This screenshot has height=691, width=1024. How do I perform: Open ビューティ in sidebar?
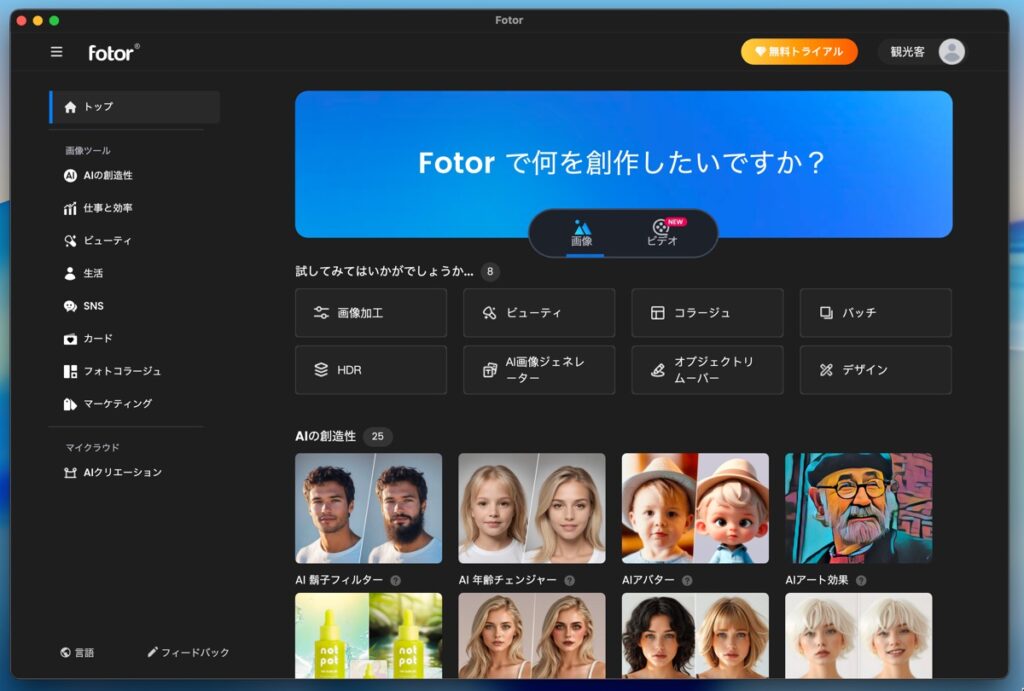click(107, 241)
